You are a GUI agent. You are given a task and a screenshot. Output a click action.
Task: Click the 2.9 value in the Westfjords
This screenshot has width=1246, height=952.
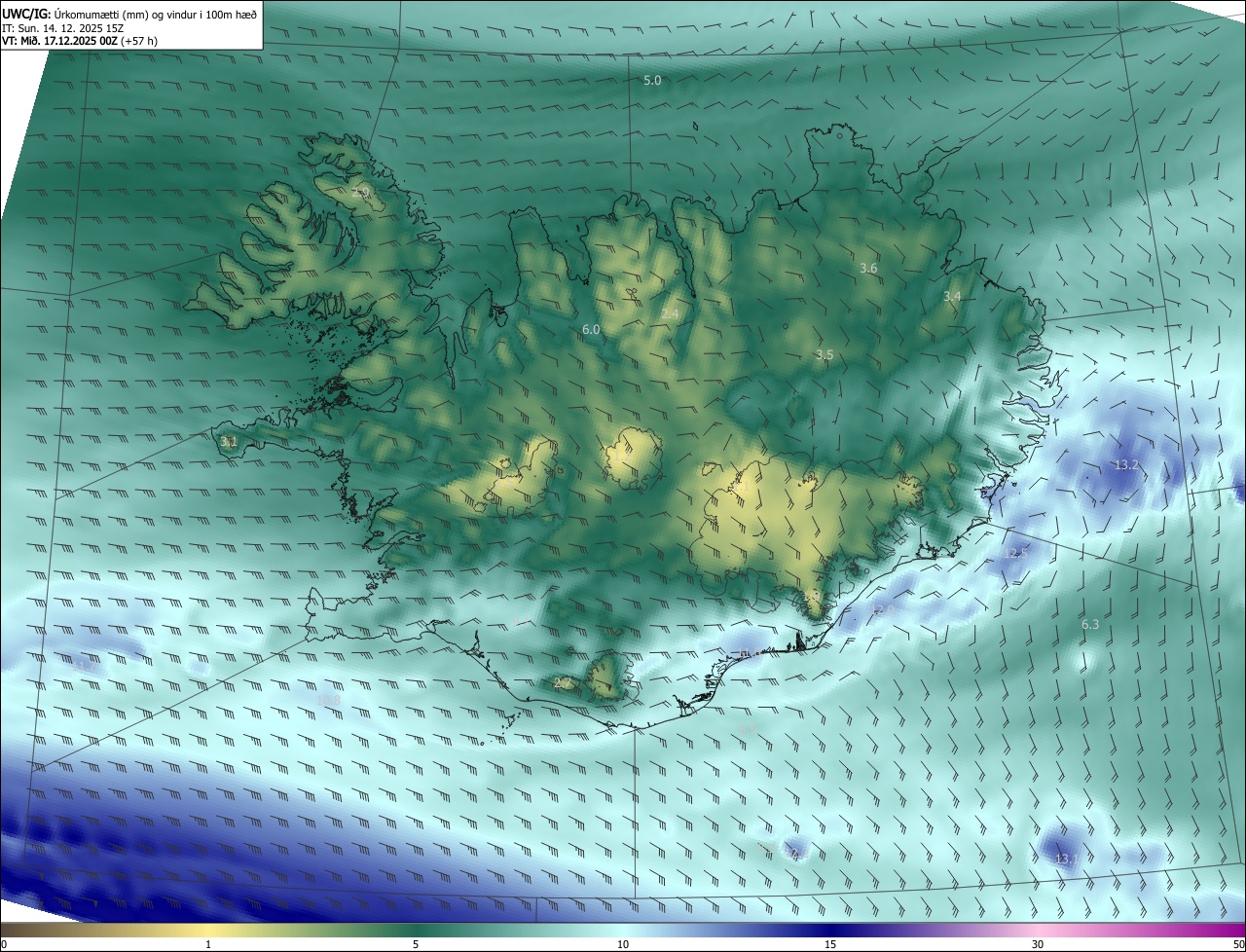click(360, 193)
